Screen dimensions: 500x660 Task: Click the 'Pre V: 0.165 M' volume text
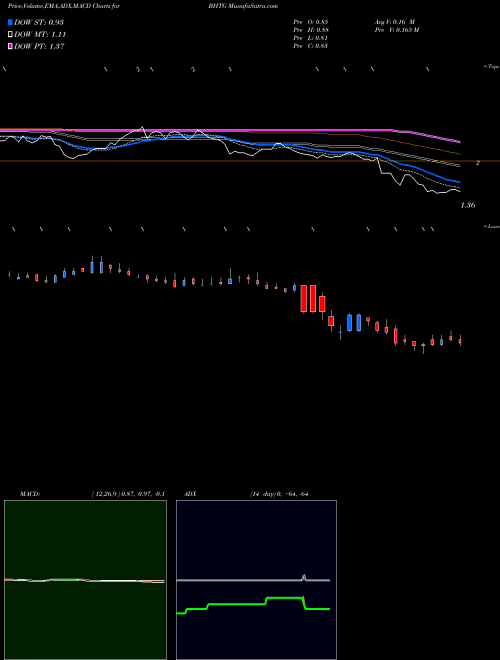(397, 30)
